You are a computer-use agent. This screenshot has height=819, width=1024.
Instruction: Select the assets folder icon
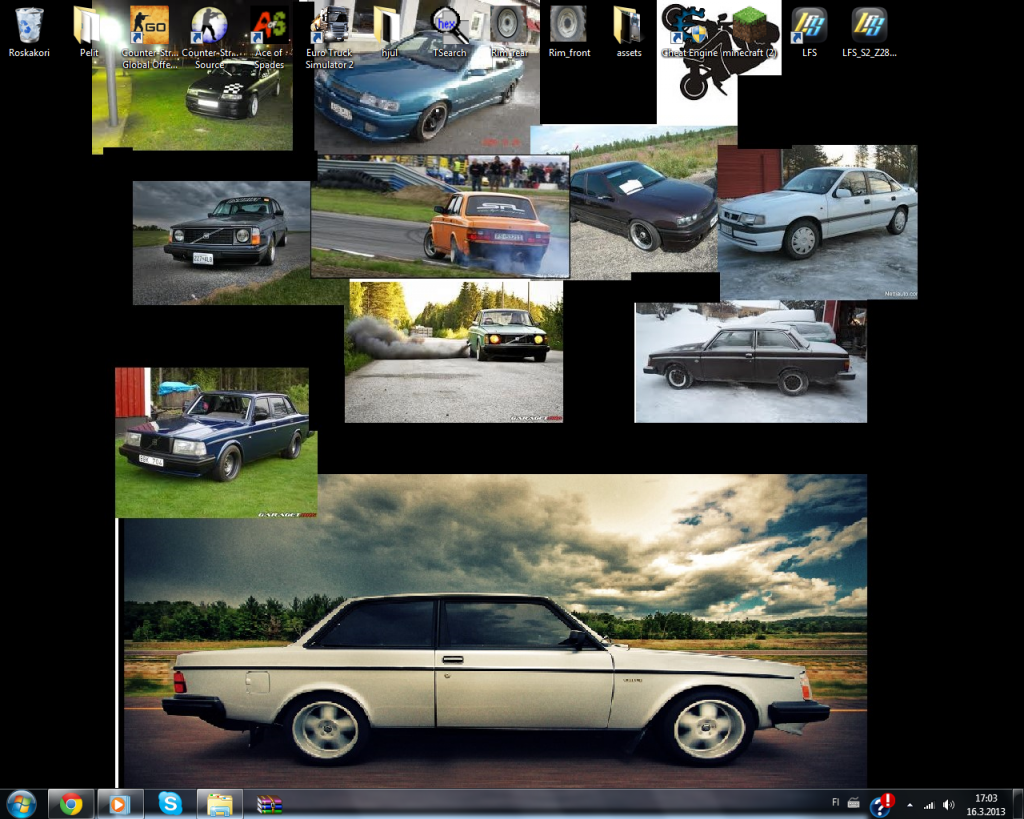[x=629, y=32]
